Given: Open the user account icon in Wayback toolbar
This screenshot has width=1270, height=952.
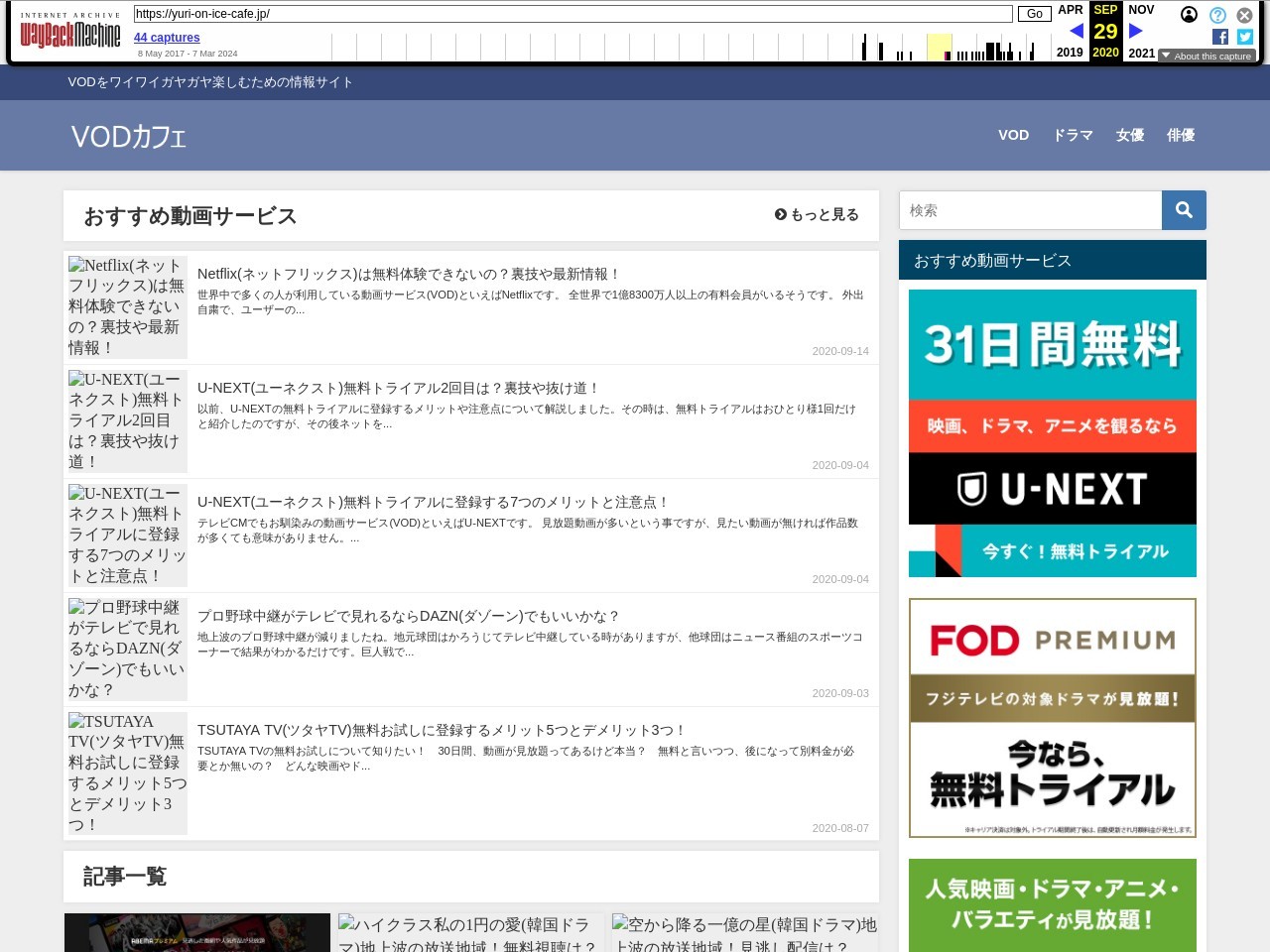Looking at the screenshot, I should pos(1189,15).
